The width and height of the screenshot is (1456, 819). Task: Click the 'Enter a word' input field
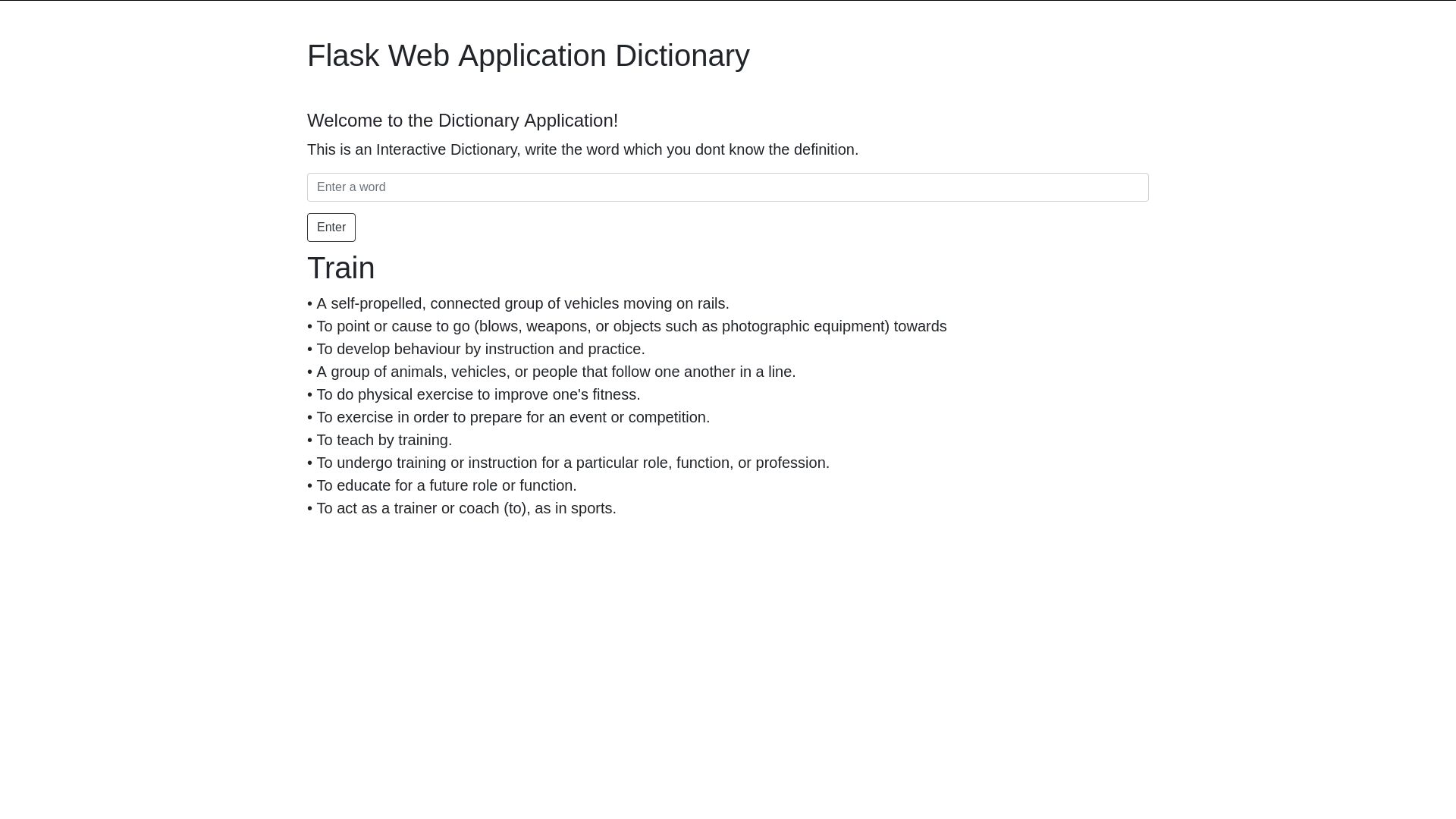(x=727, y=187)
